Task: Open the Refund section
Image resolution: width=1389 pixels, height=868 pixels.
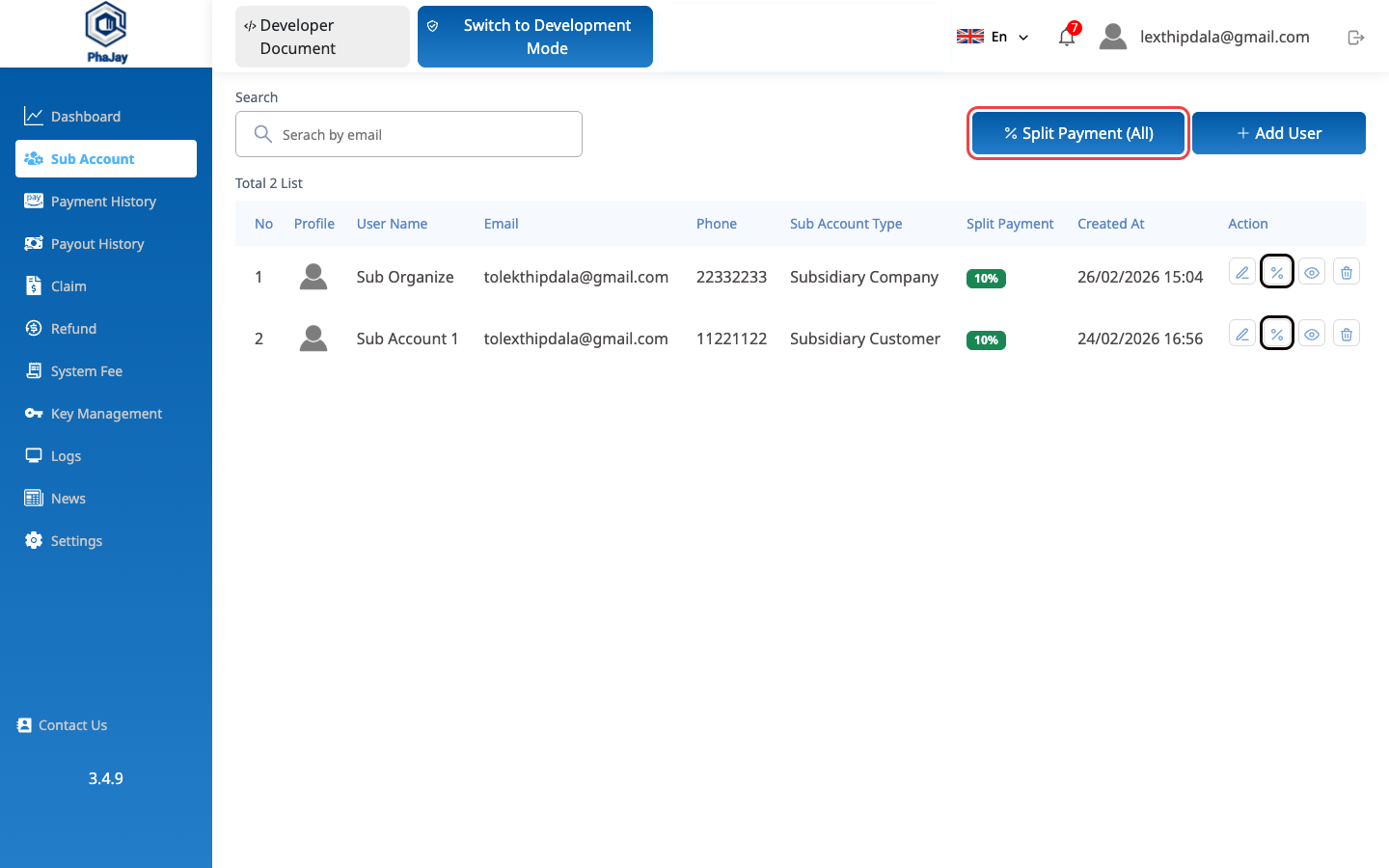Action: point(106,329)
